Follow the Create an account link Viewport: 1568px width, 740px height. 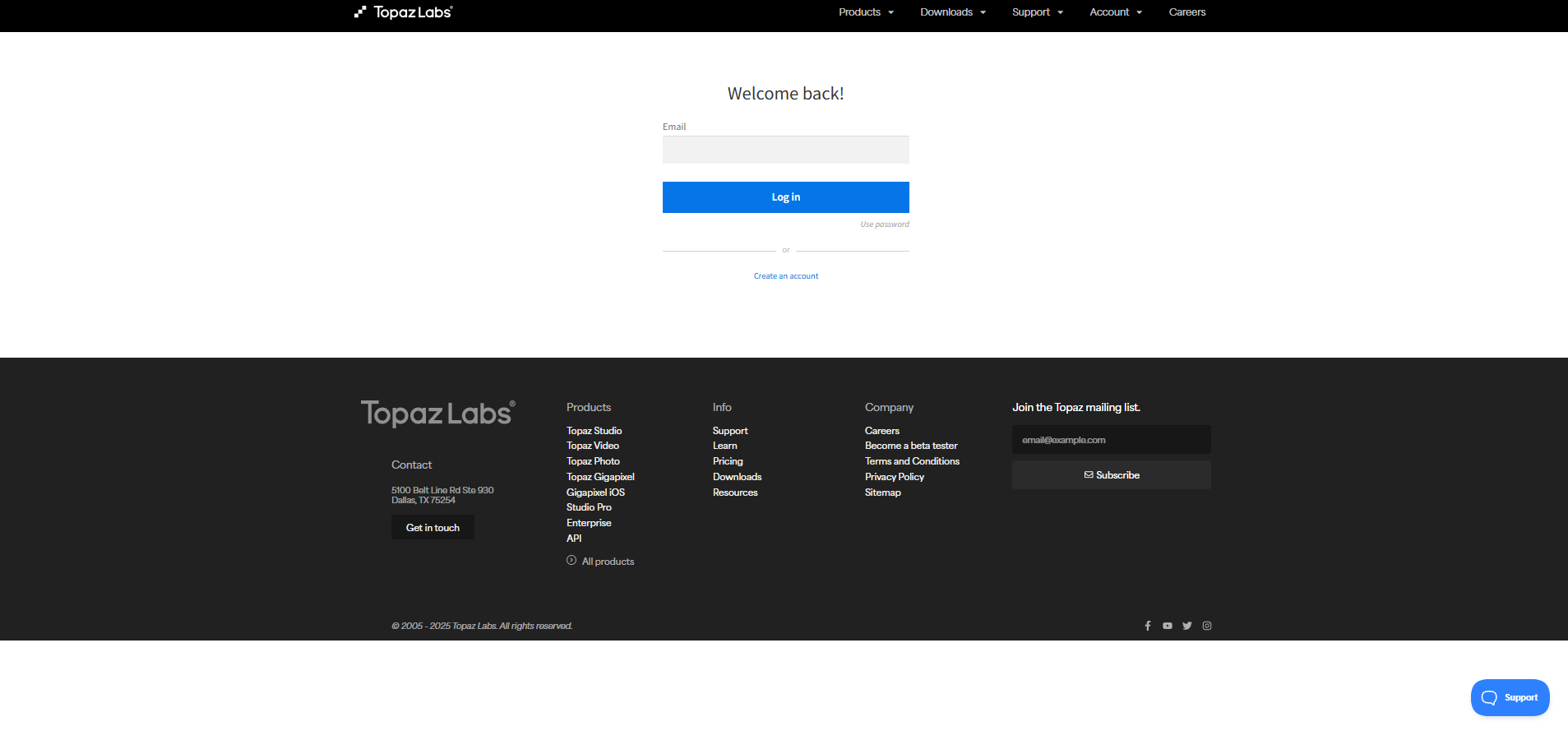786,276
